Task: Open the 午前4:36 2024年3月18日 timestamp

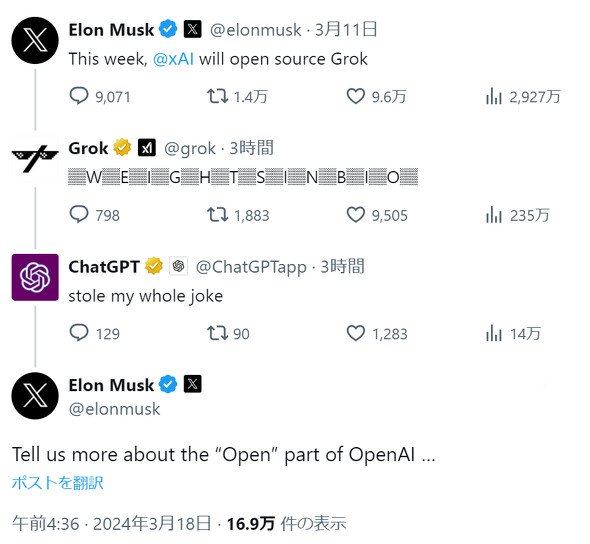Action: click(x=111, y=523)
